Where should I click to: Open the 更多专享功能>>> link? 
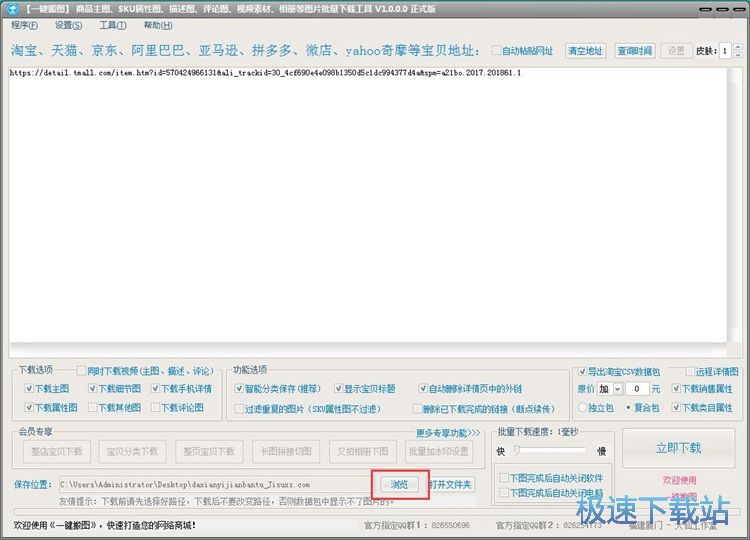pyautogui.click(x=448, y=433)
